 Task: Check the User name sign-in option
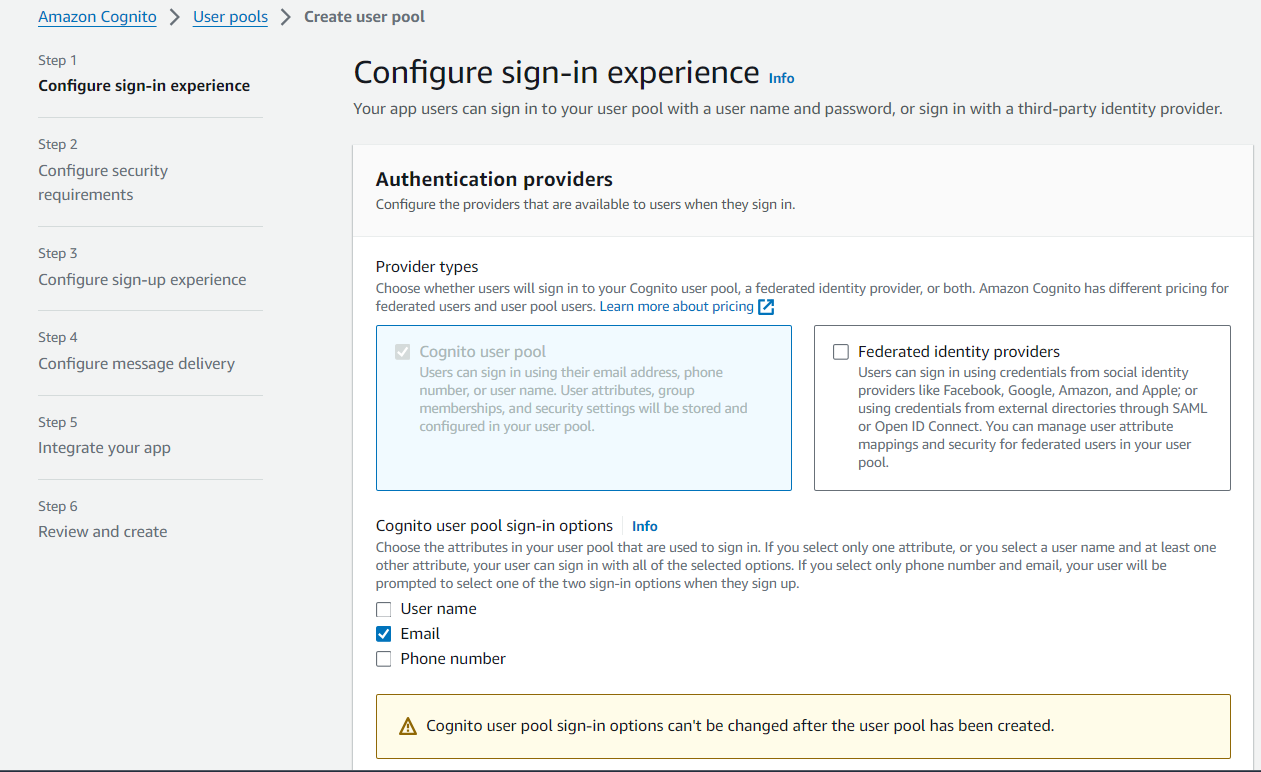coord(384,609)
